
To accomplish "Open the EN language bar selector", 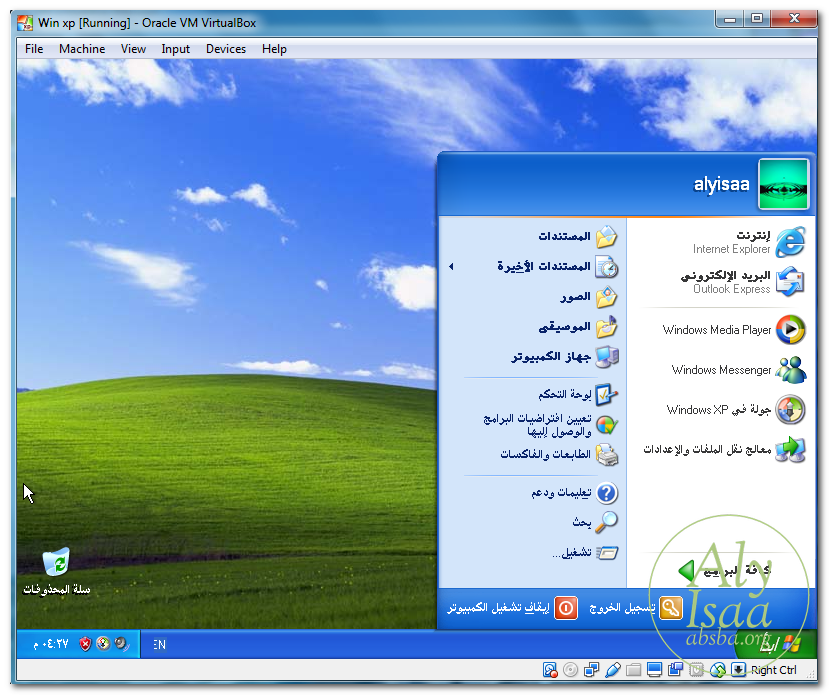I will [x=159, y=645].
